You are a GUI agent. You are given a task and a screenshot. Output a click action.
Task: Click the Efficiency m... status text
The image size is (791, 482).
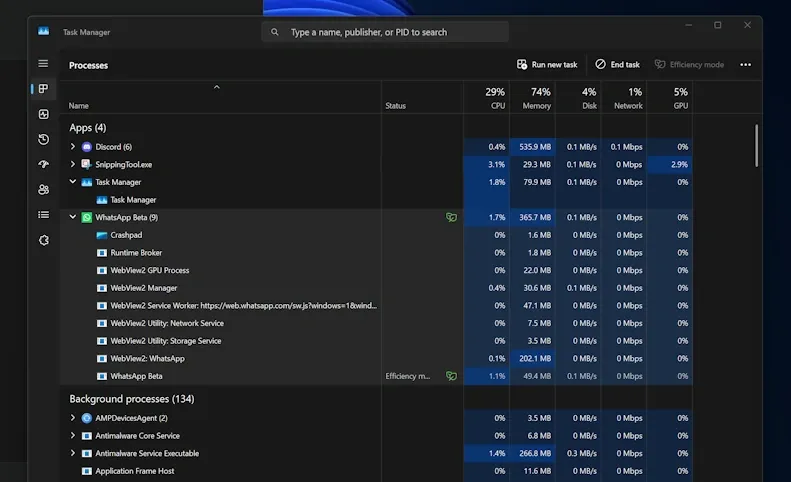click(x=408, y=377)
